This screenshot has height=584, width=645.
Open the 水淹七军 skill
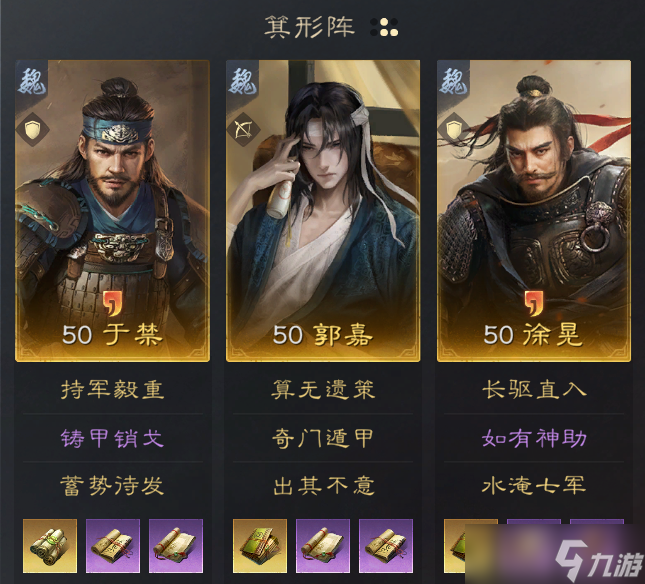click(x=534, y=485)
